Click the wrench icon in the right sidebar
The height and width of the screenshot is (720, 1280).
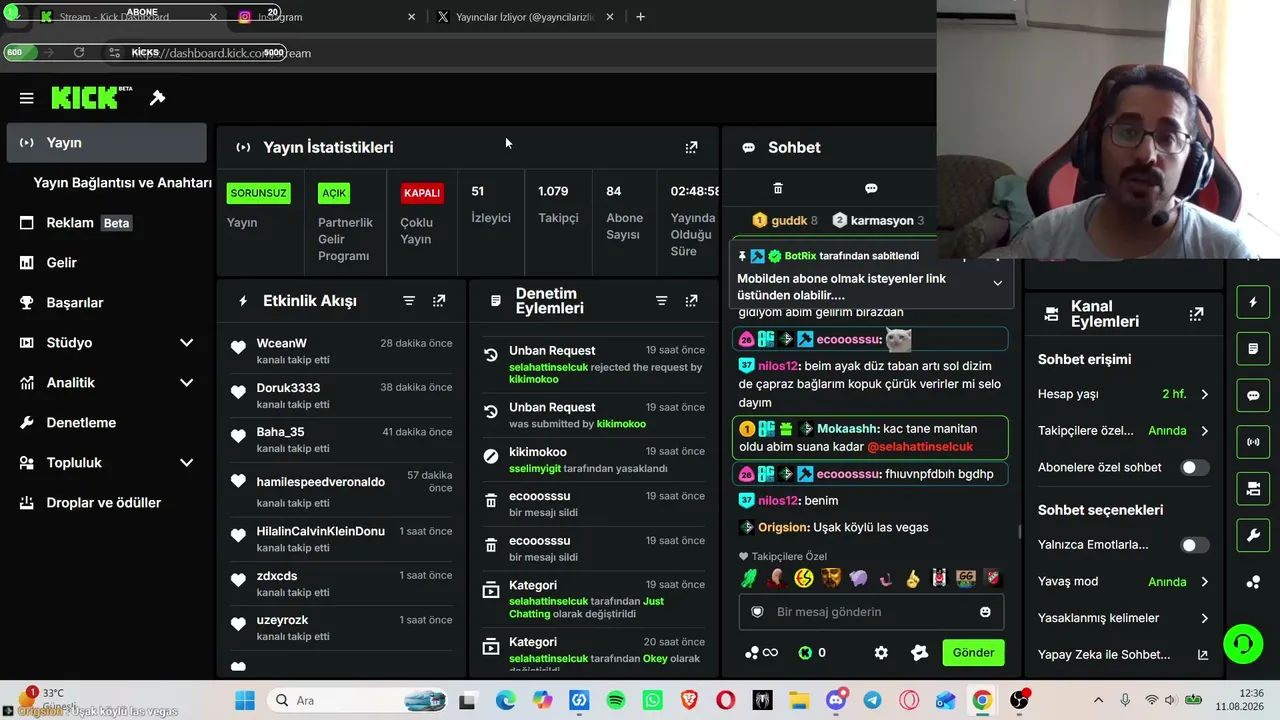click(x=1253, y=535)
